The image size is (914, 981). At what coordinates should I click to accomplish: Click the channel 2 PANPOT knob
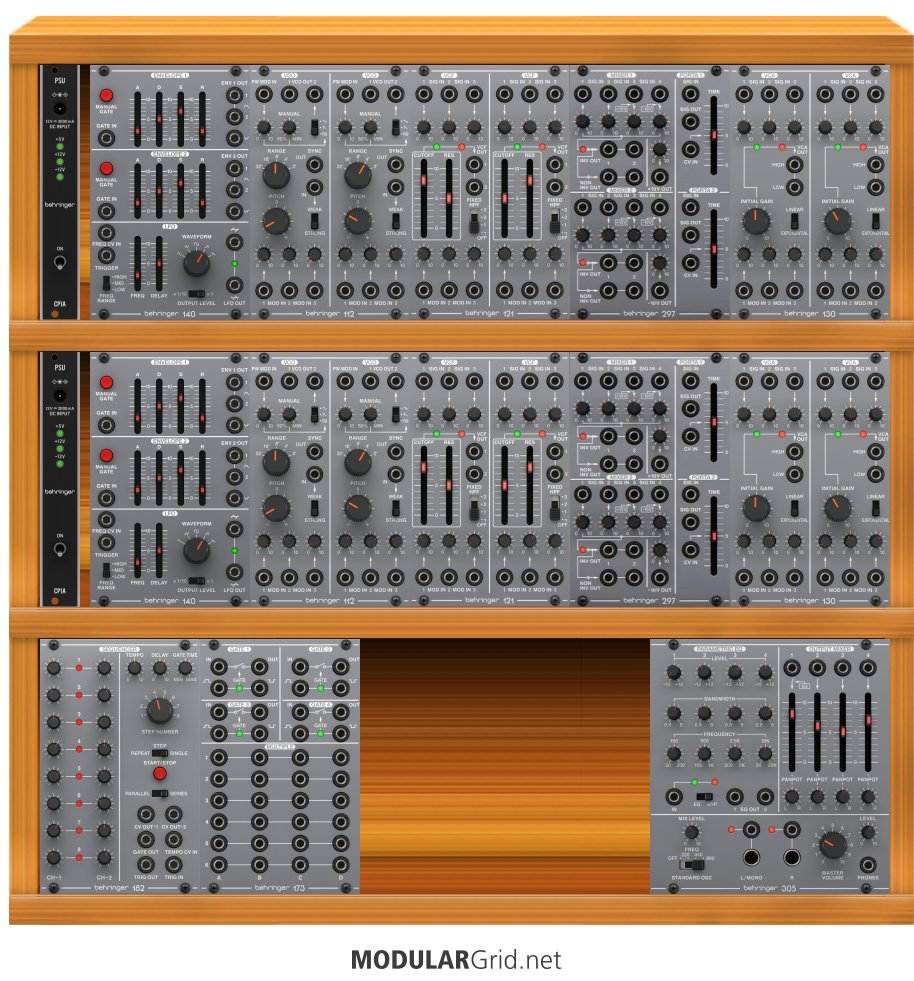pos(817,796)
